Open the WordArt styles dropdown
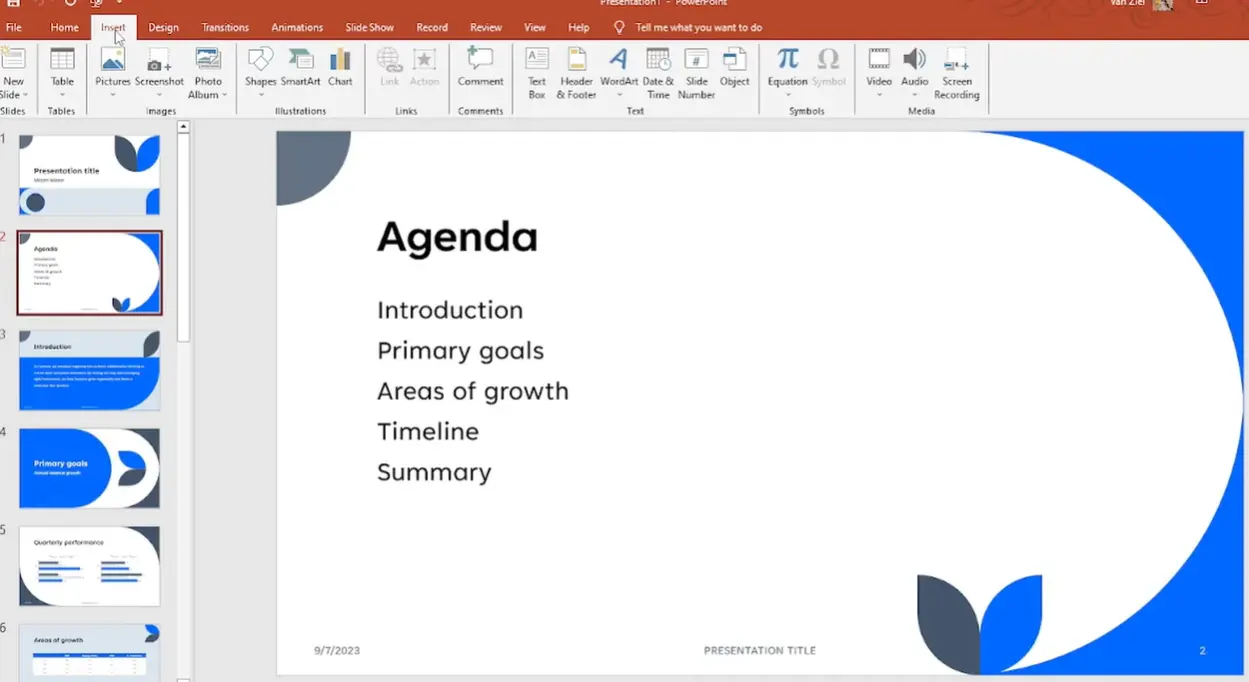 (619, 95)
